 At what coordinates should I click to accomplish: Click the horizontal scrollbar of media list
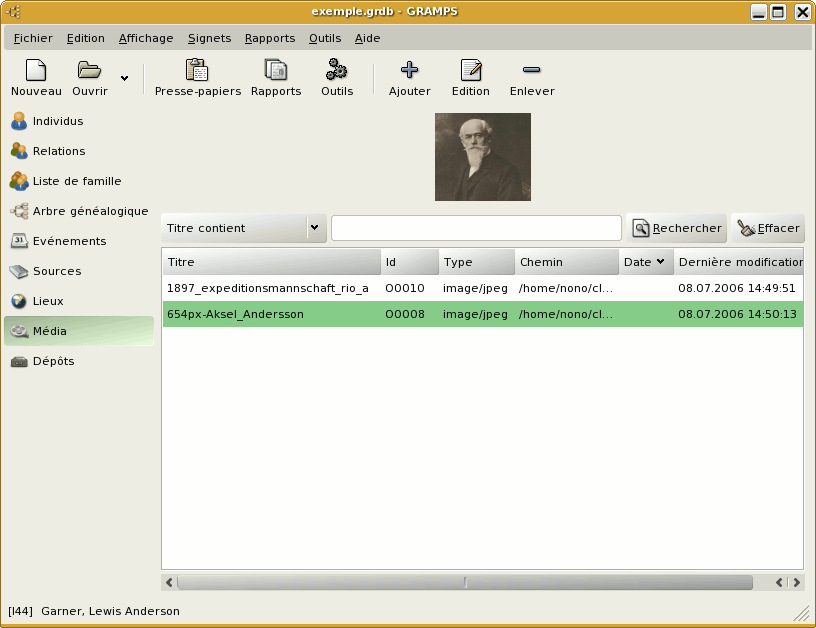[465, 582]
